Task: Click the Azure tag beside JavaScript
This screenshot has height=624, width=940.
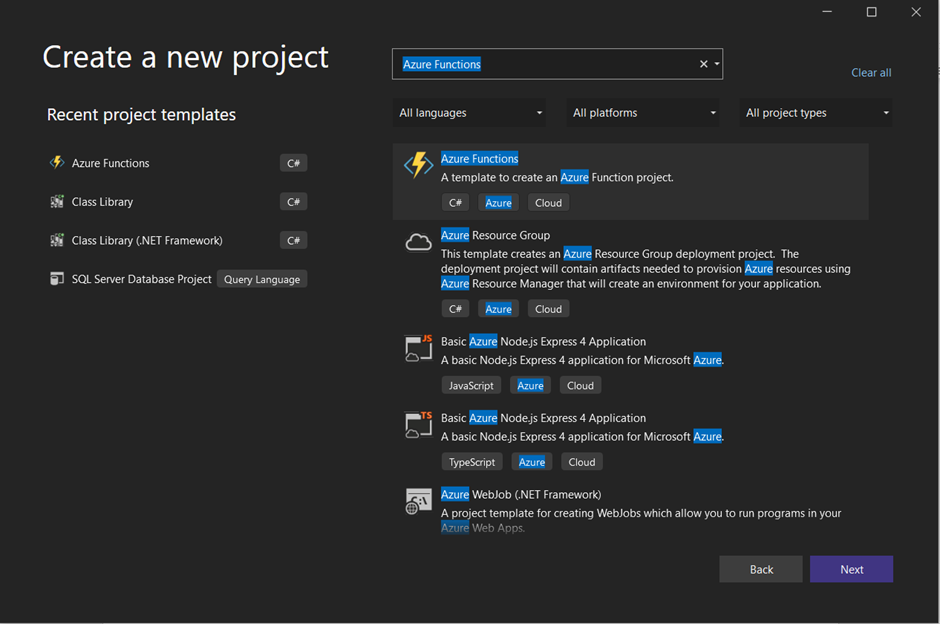Action: (x=531, y=385)
